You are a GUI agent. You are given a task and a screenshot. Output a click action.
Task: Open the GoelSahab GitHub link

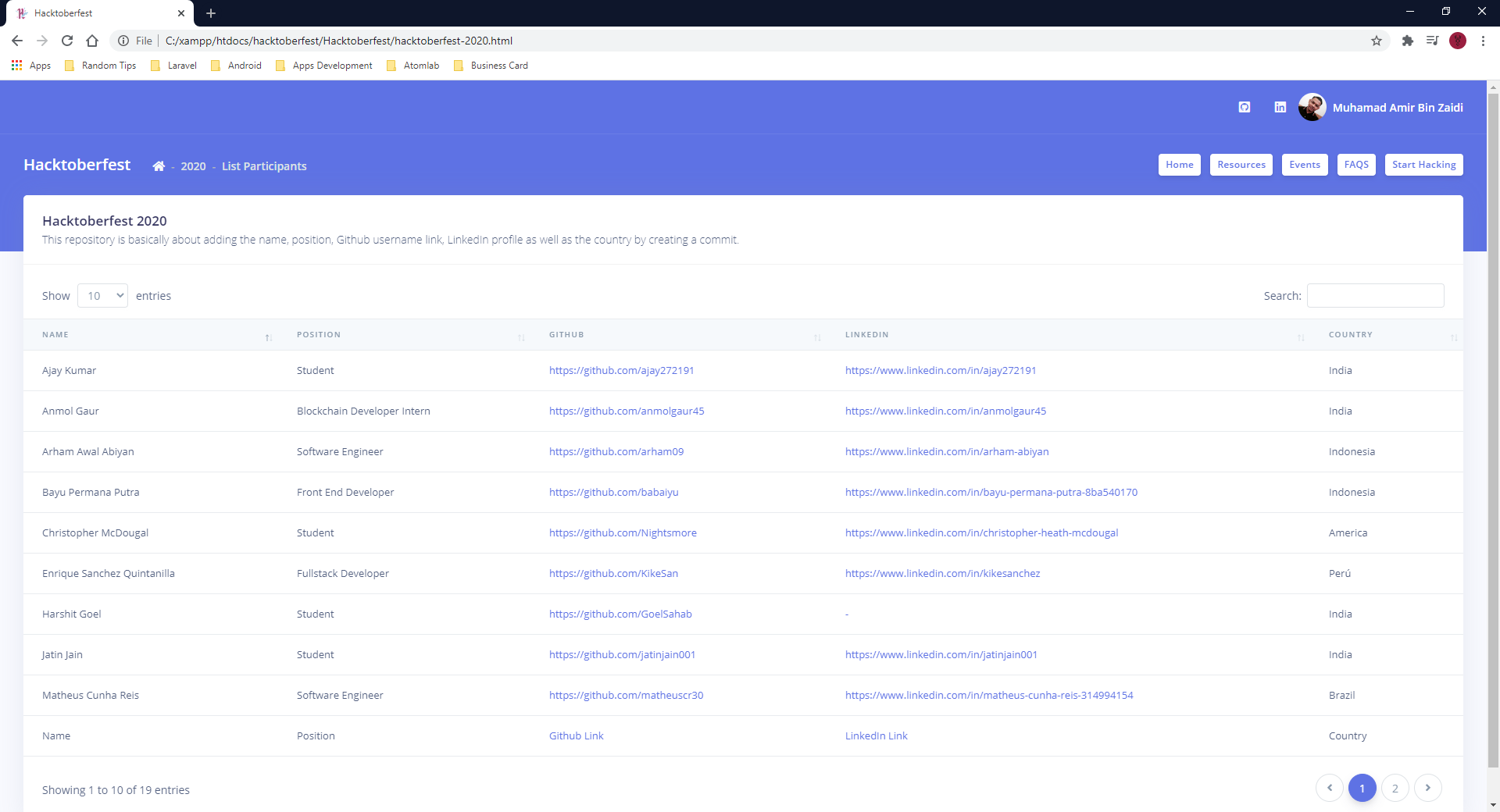[620, 614]
